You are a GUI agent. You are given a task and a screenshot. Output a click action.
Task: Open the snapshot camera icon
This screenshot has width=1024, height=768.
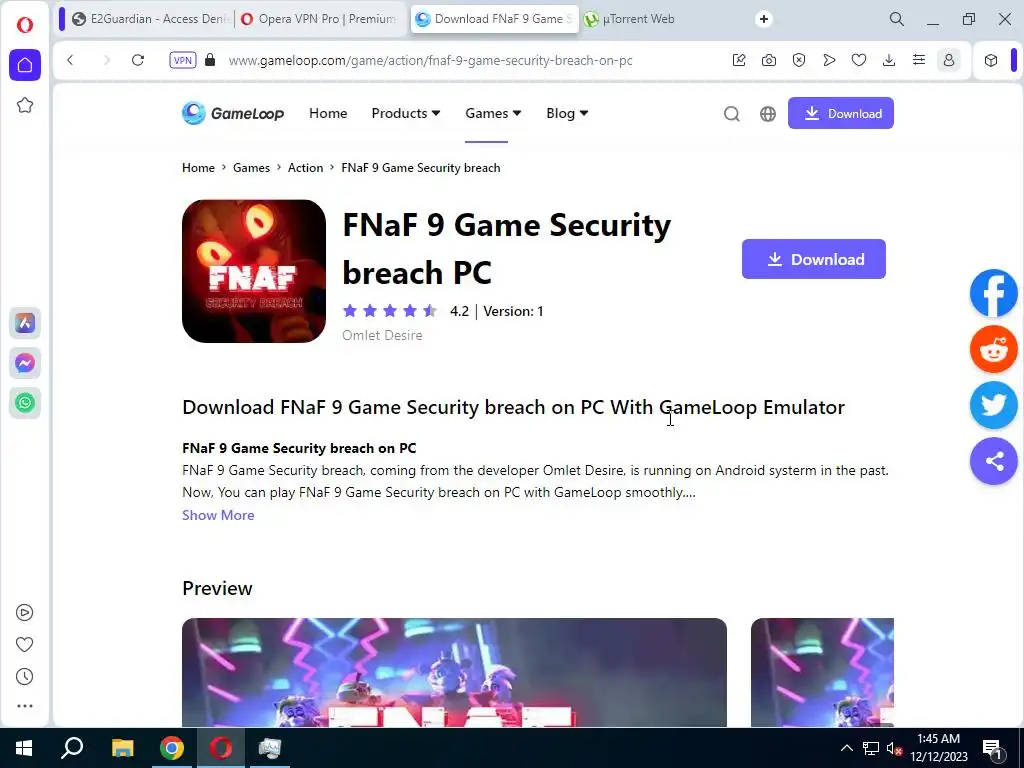coord(769,60)
